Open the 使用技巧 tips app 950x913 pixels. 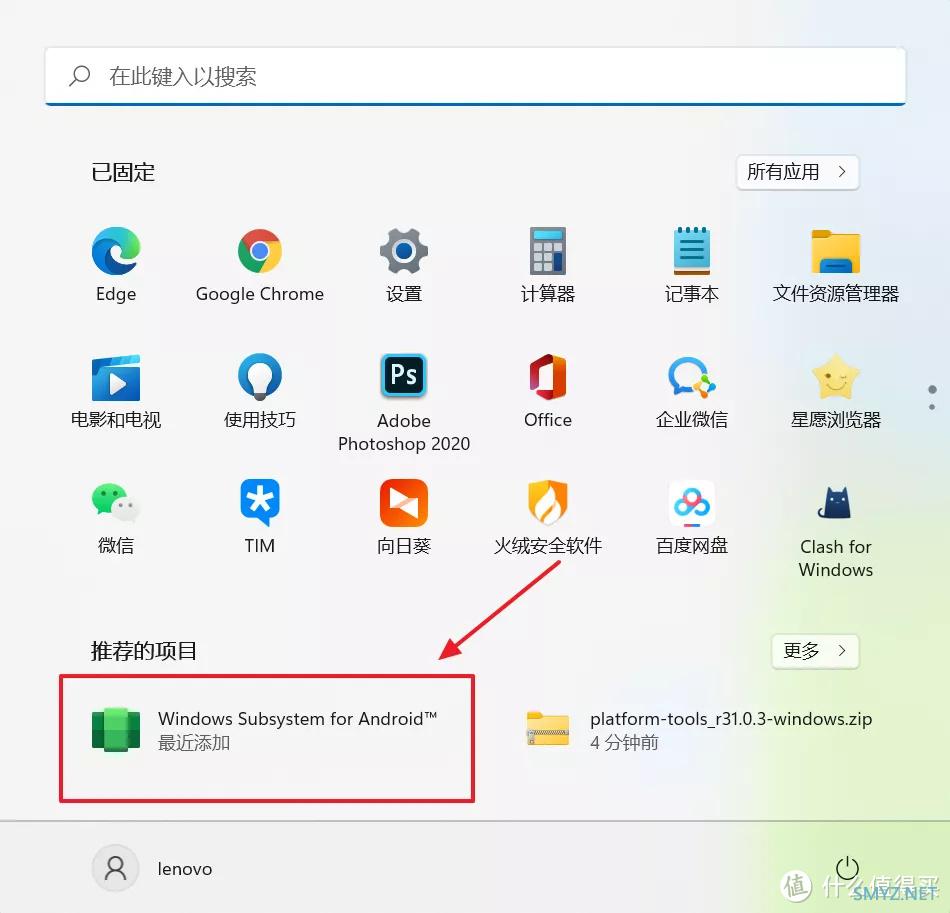(260, 391)
